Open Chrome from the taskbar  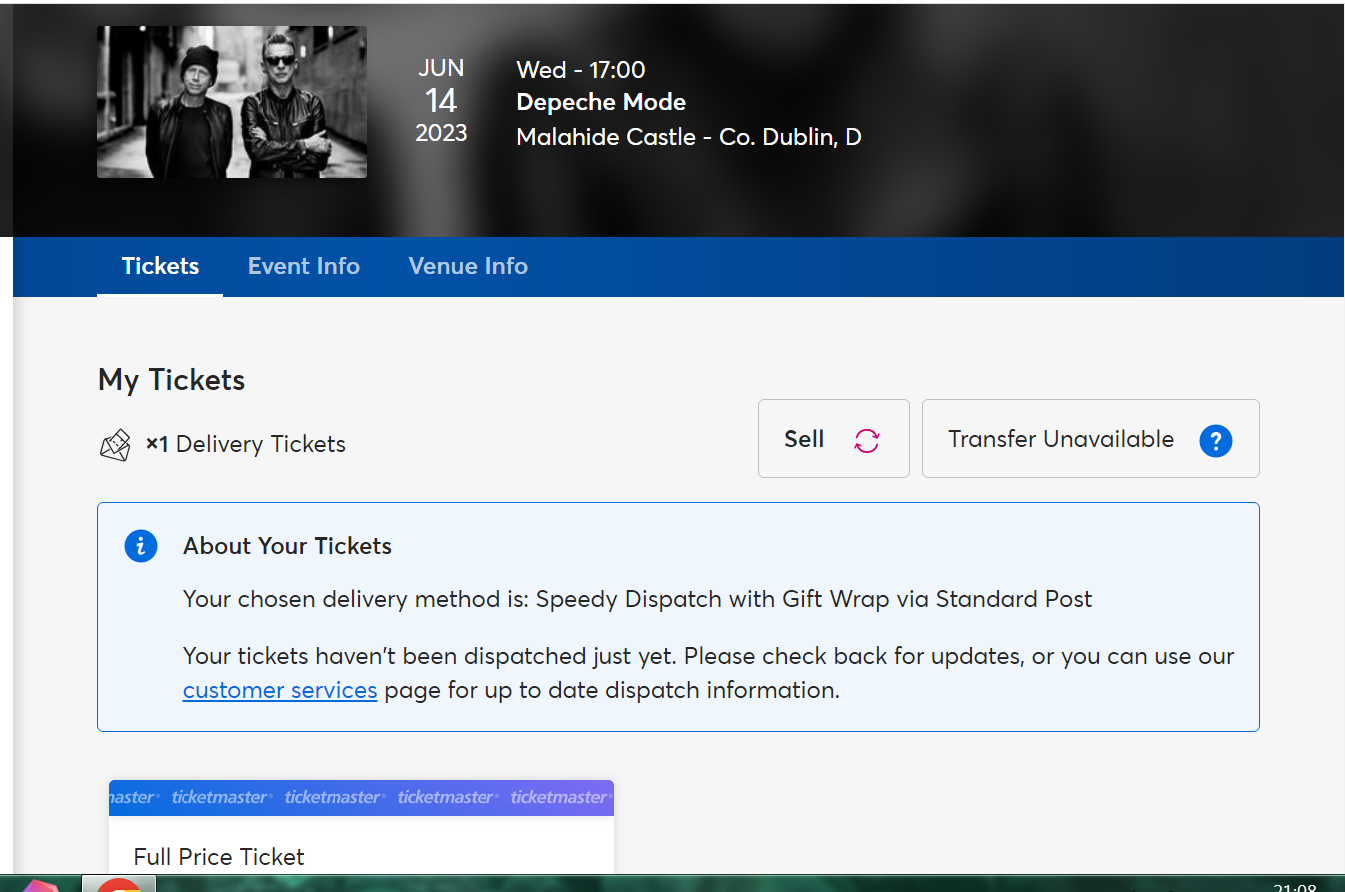[x=119, y=885]
